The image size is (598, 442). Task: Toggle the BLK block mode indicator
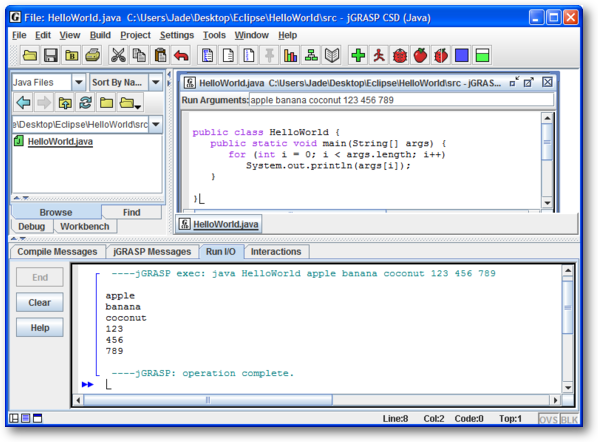coord(569,419)
